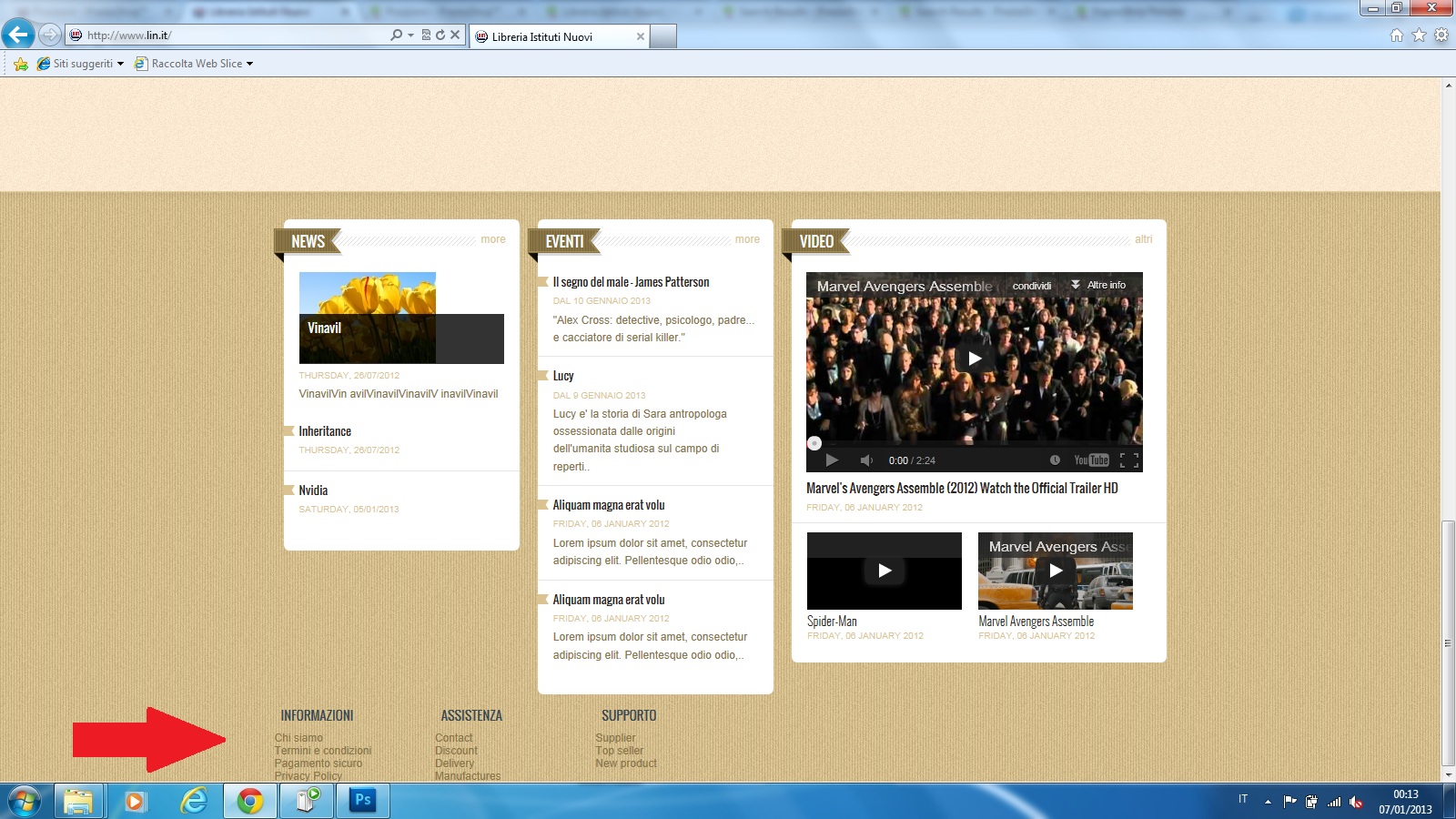Screen dimensions: 1456x819
Task: Open the 'Marvel's Avengers Assemble (2012)' trailer title link
Action: tap(962, 489)
